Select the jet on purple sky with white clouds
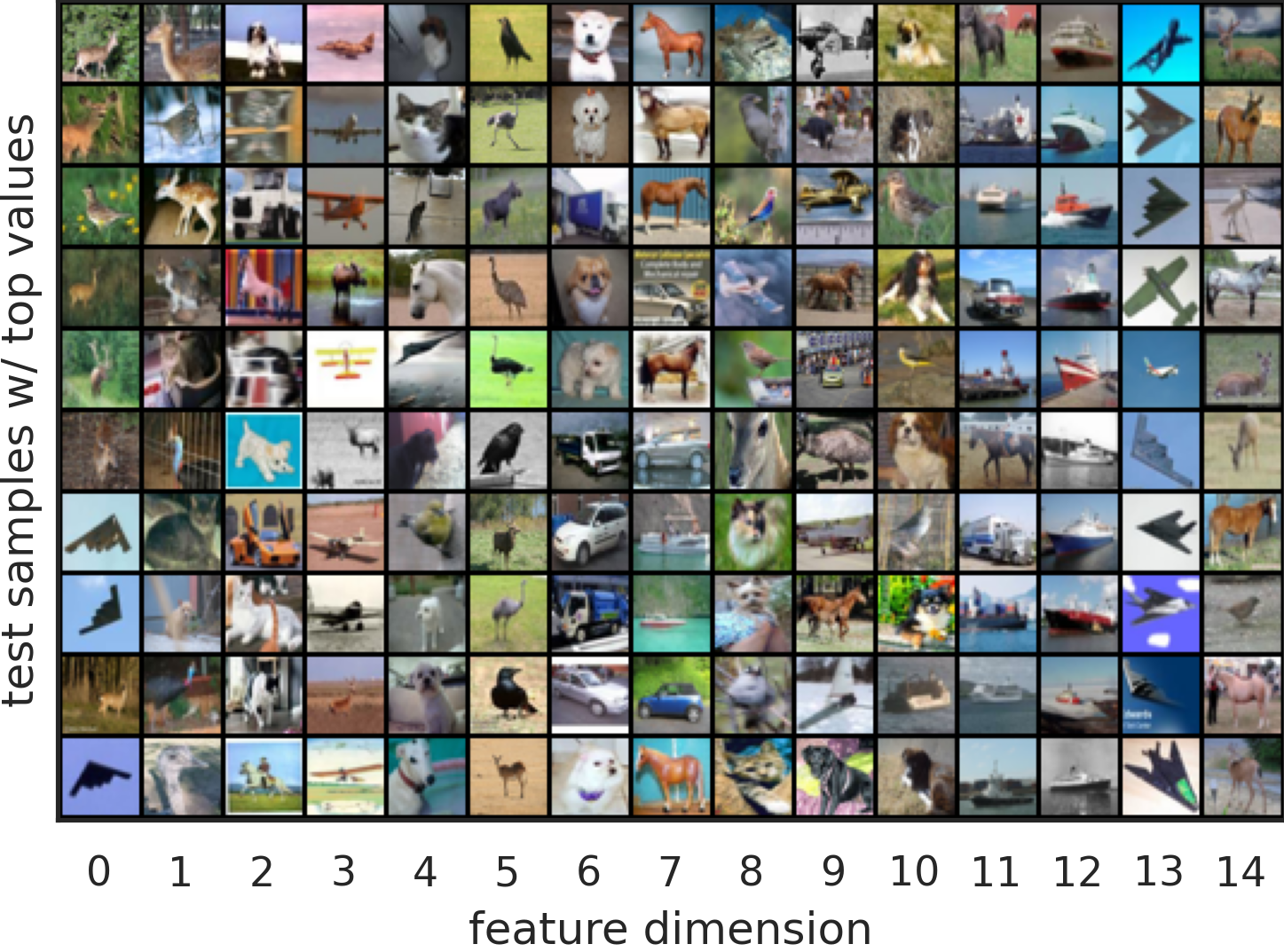This screenshot has height=952, width=1284. [1161, 614]
